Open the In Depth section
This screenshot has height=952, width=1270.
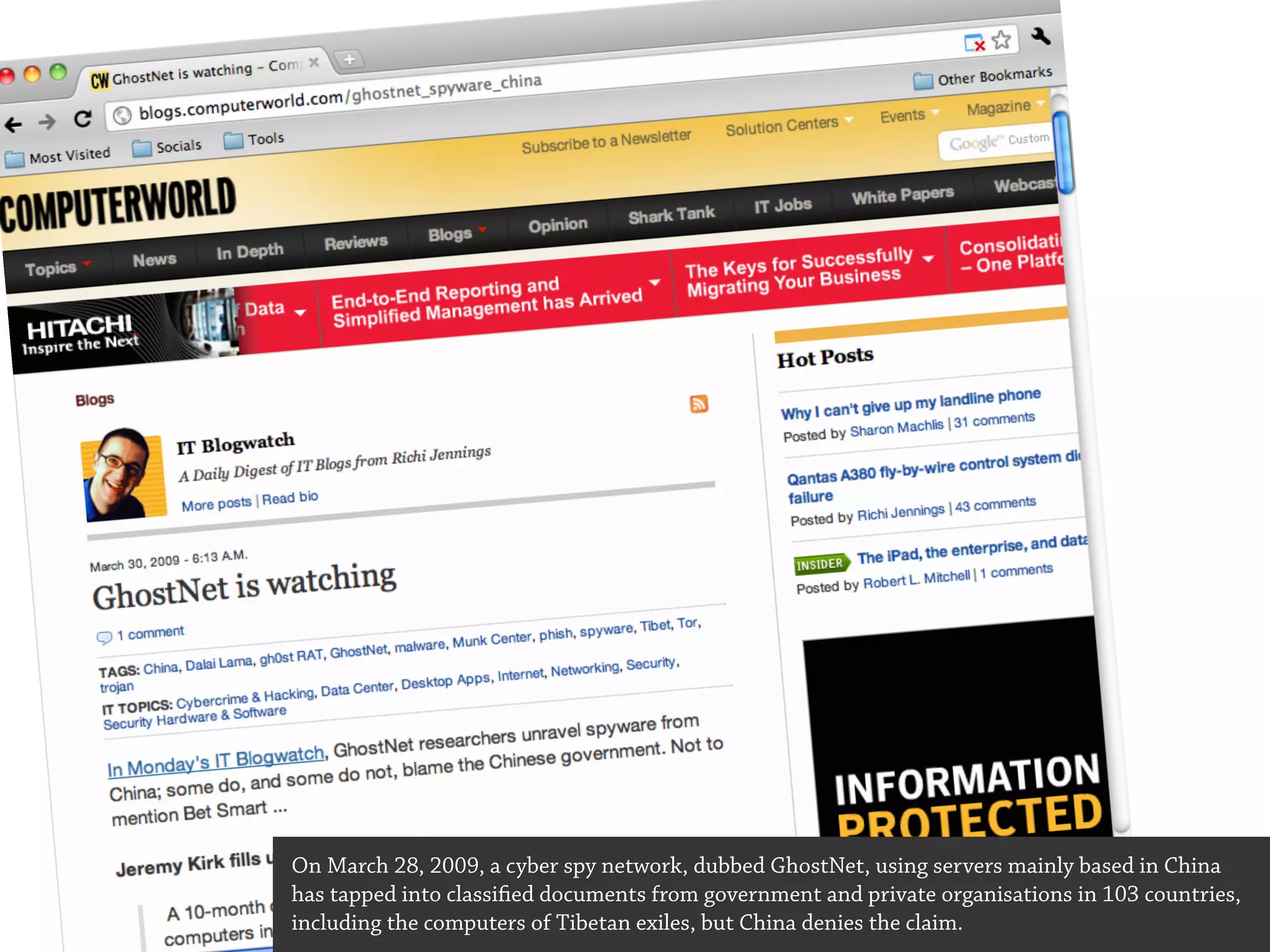tap(250, 251)
